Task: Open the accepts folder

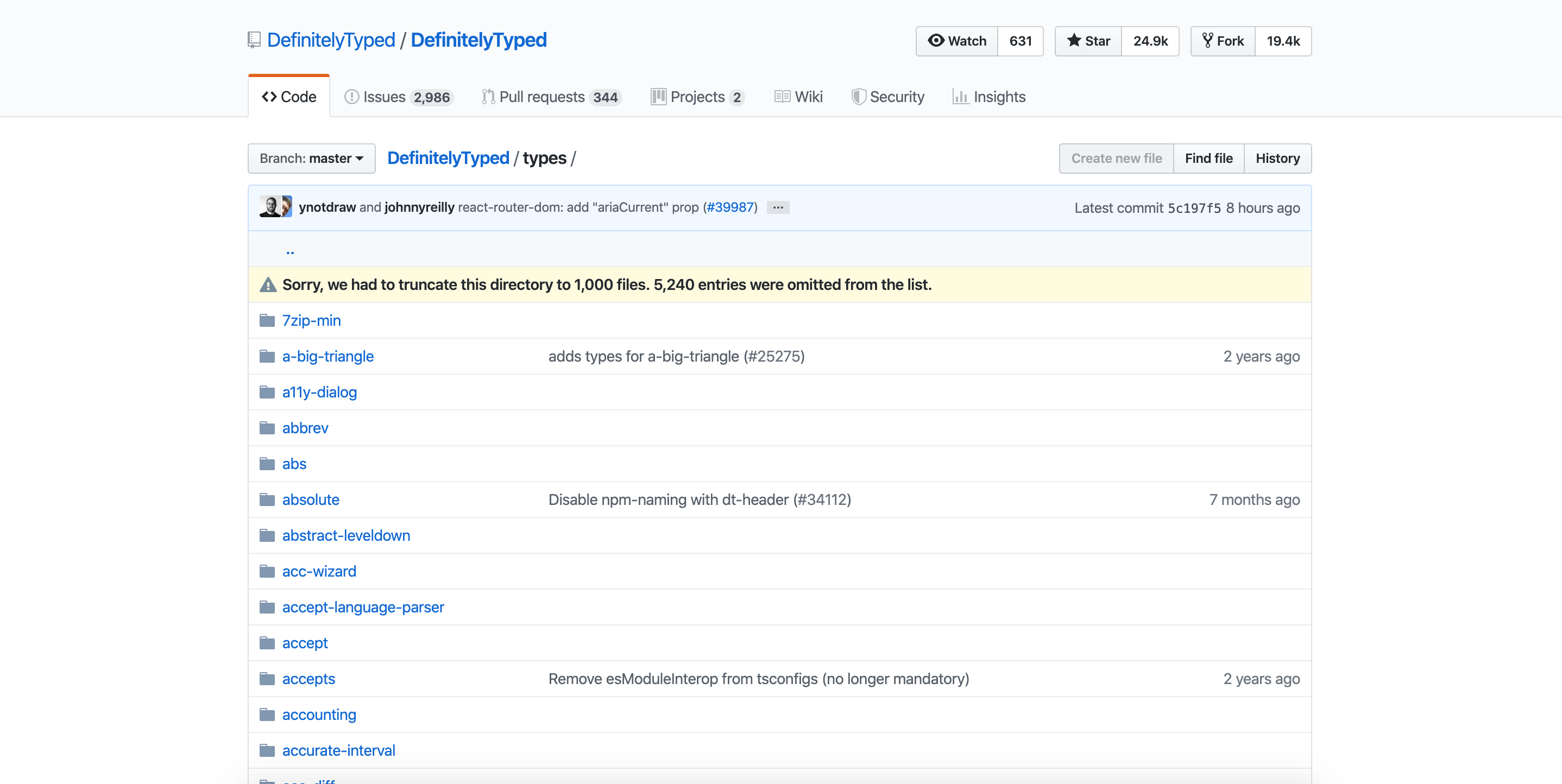Action: [308, 678]
